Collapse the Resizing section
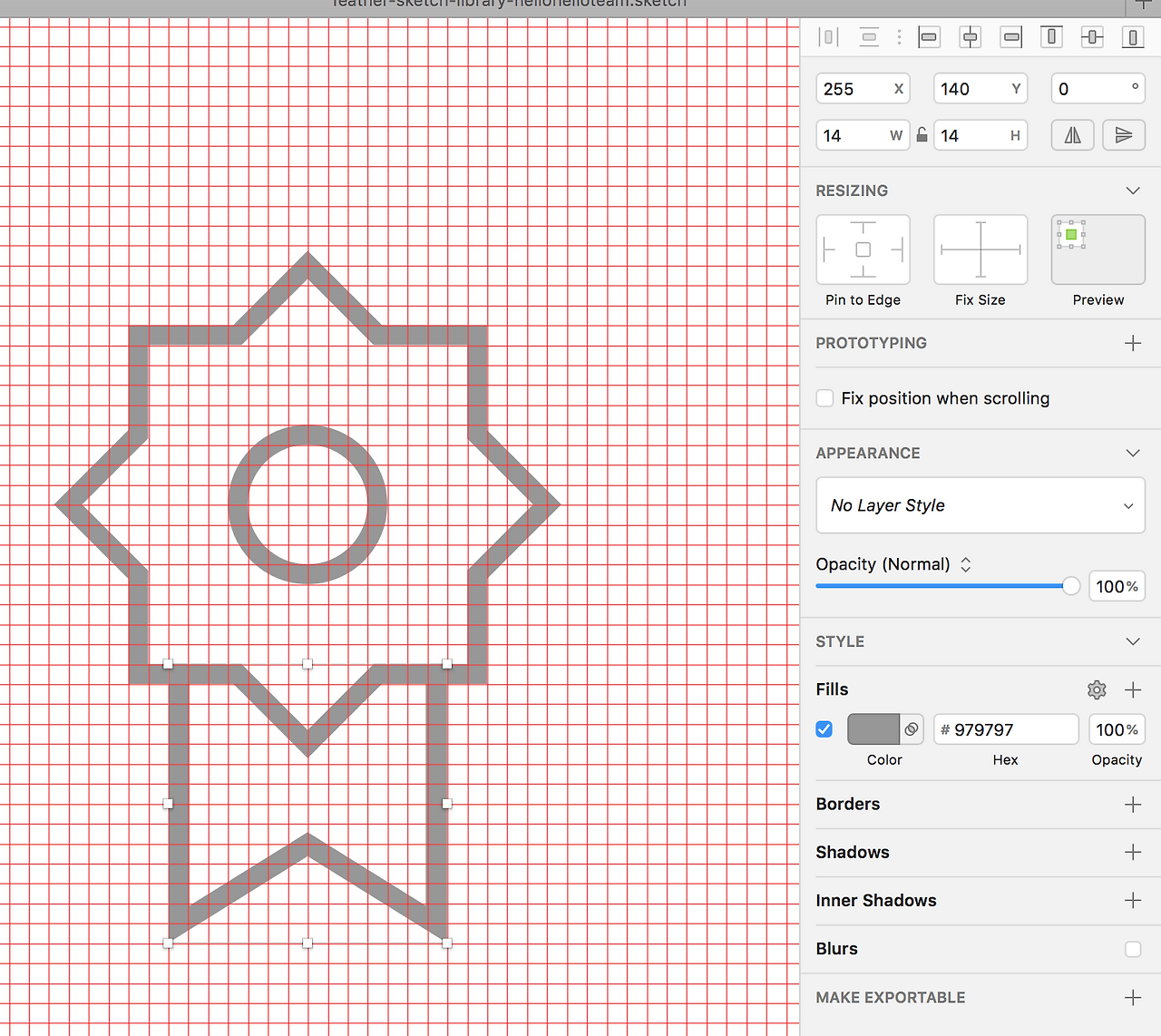This screenshot has width=1161, height=1036. tap(1133, 191)
